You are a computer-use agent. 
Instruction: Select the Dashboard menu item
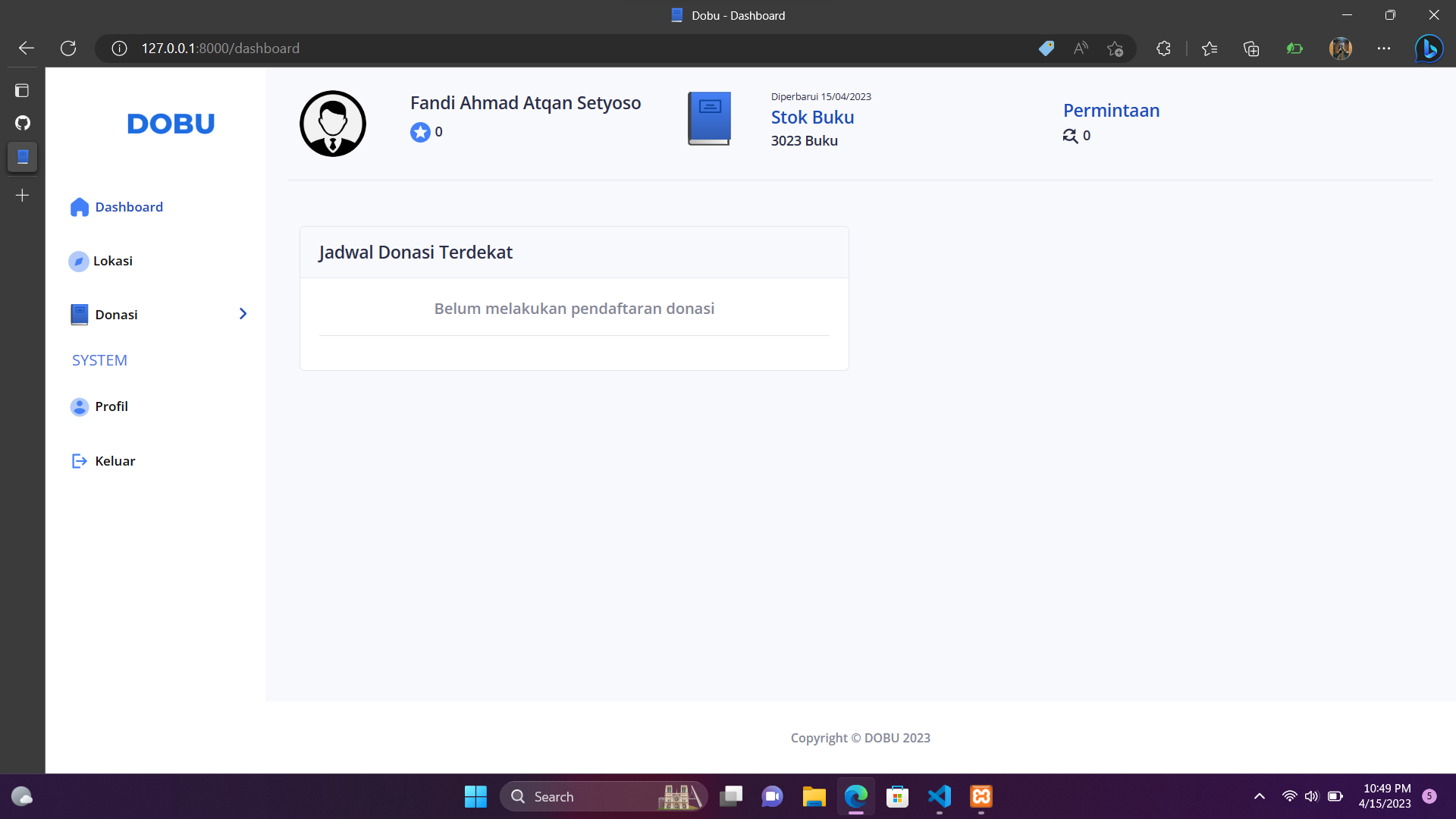tap(129, 206)
